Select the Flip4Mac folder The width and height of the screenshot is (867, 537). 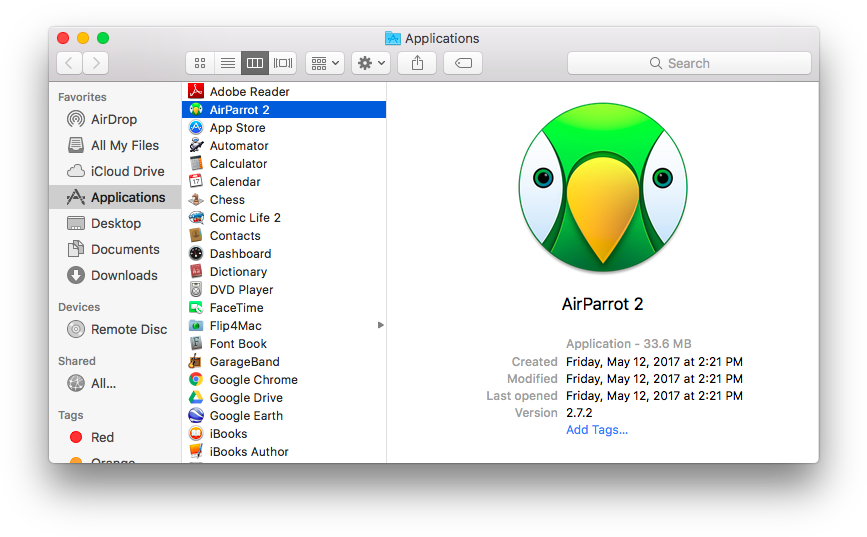(x=284, y=326)
